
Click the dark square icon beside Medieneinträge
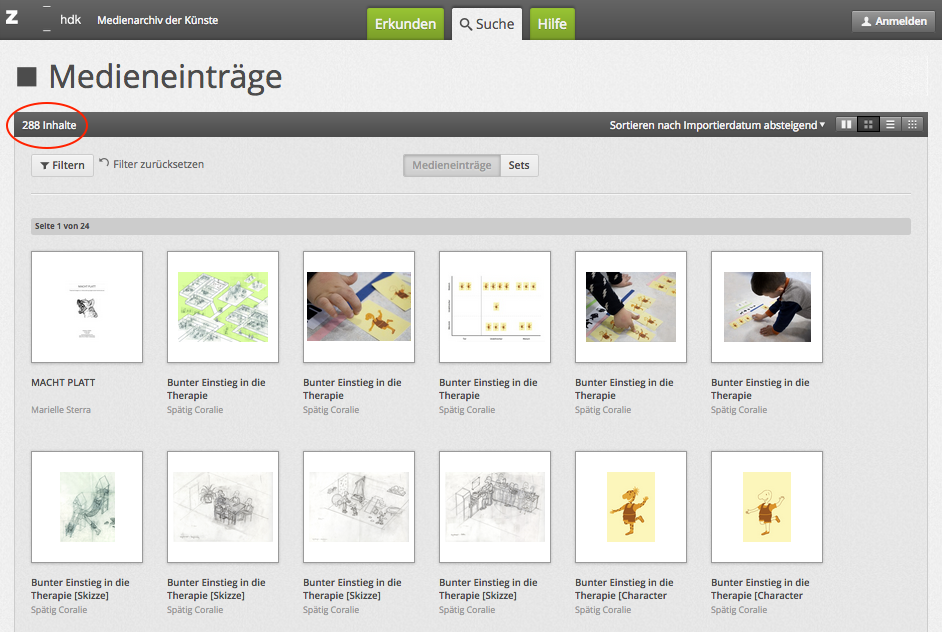[x=27, y=77]
